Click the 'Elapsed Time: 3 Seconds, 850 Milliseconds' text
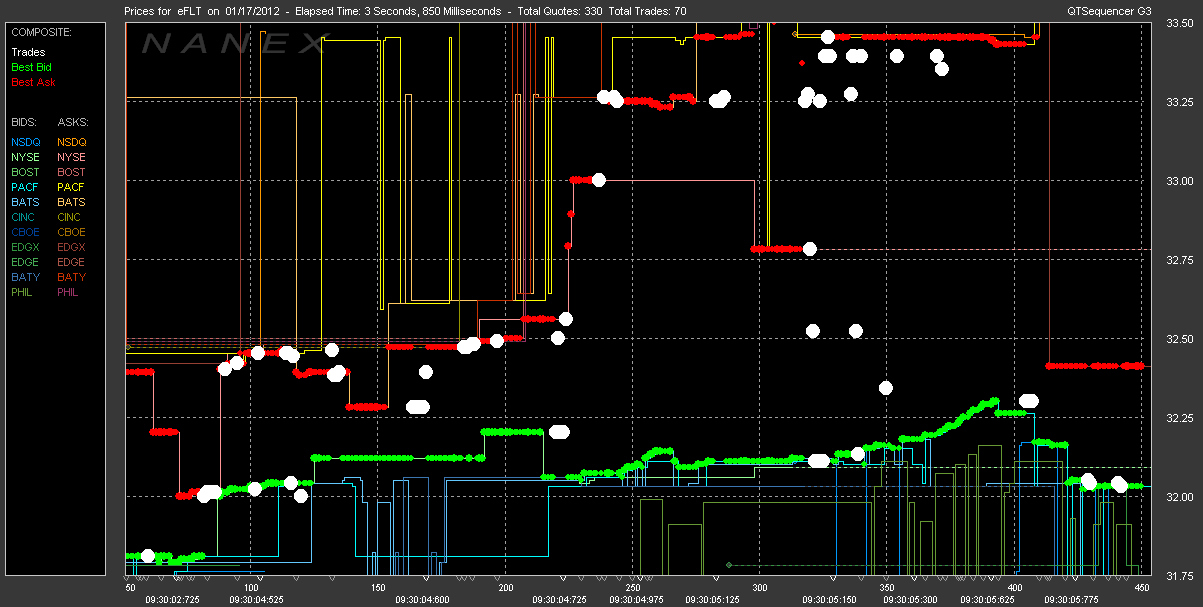 coord(399,11)
